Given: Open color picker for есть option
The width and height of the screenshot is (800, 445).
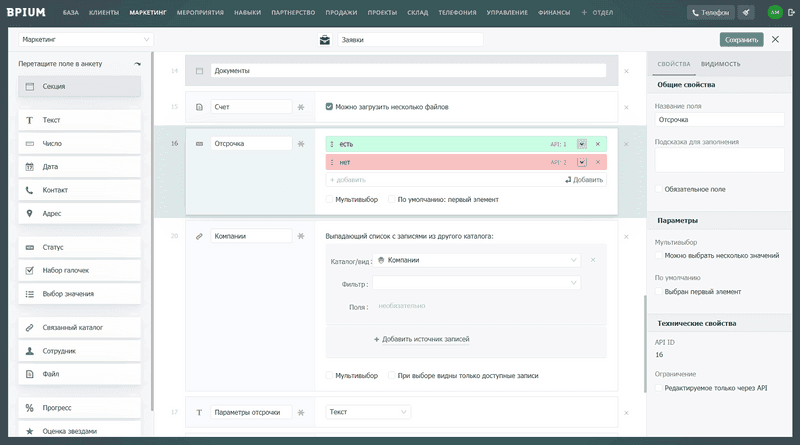Looking at the screenshot, I should (x=582, y=144).
